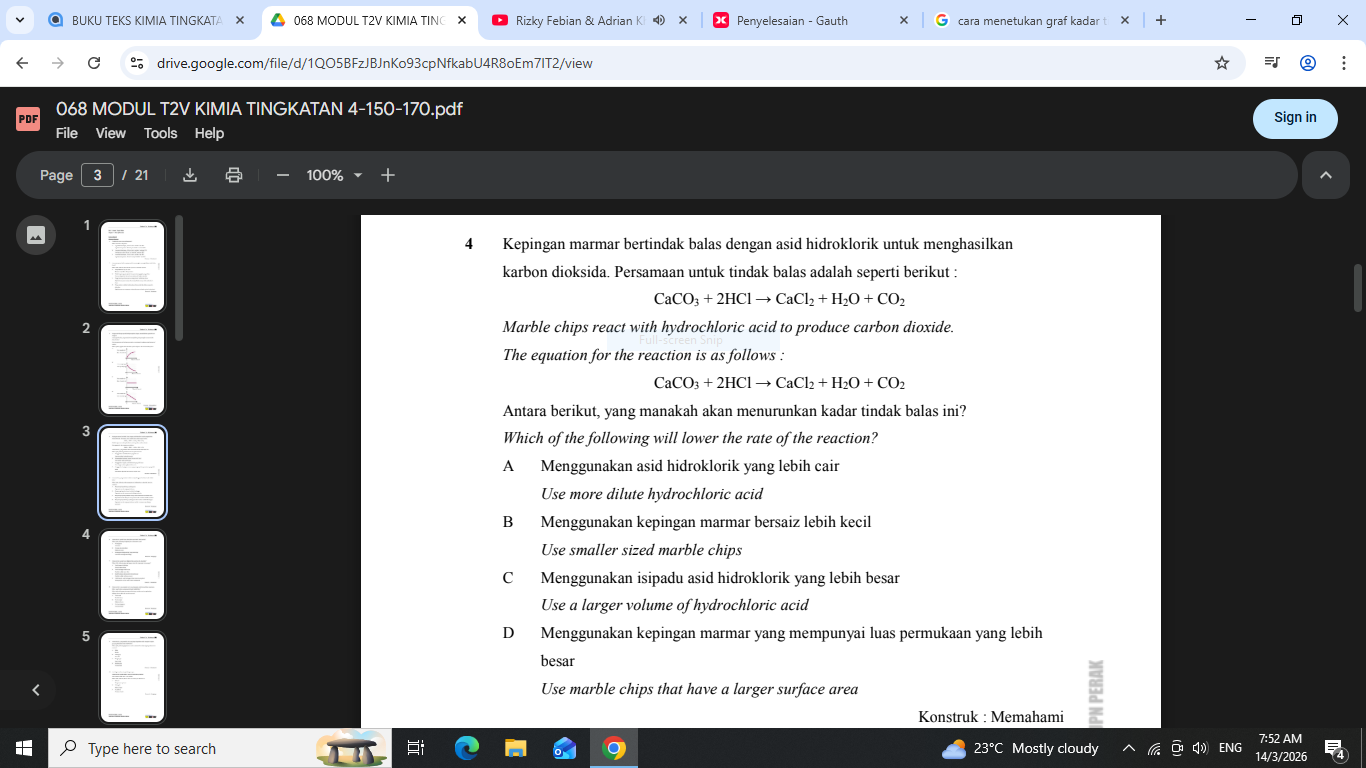This screenshot has width=1366, height=768.
Task: Toggle thumbnail view sidebar icon
Action: point(36,235)
